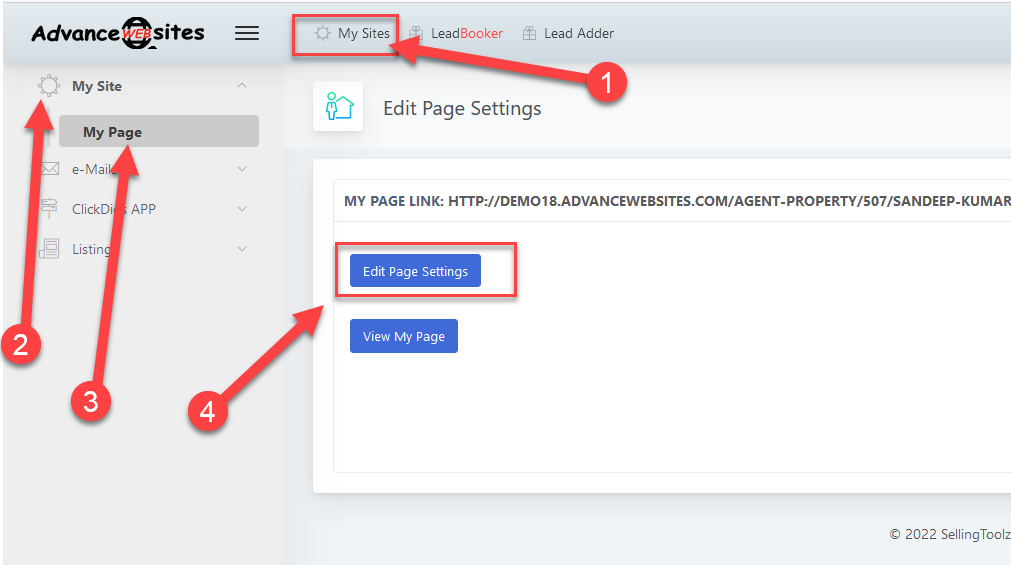This screenshot has width=1011, height=565.
Task: Go to Lead Adder in top navigation
Action: pyautogui.click(x=579, y=34)
